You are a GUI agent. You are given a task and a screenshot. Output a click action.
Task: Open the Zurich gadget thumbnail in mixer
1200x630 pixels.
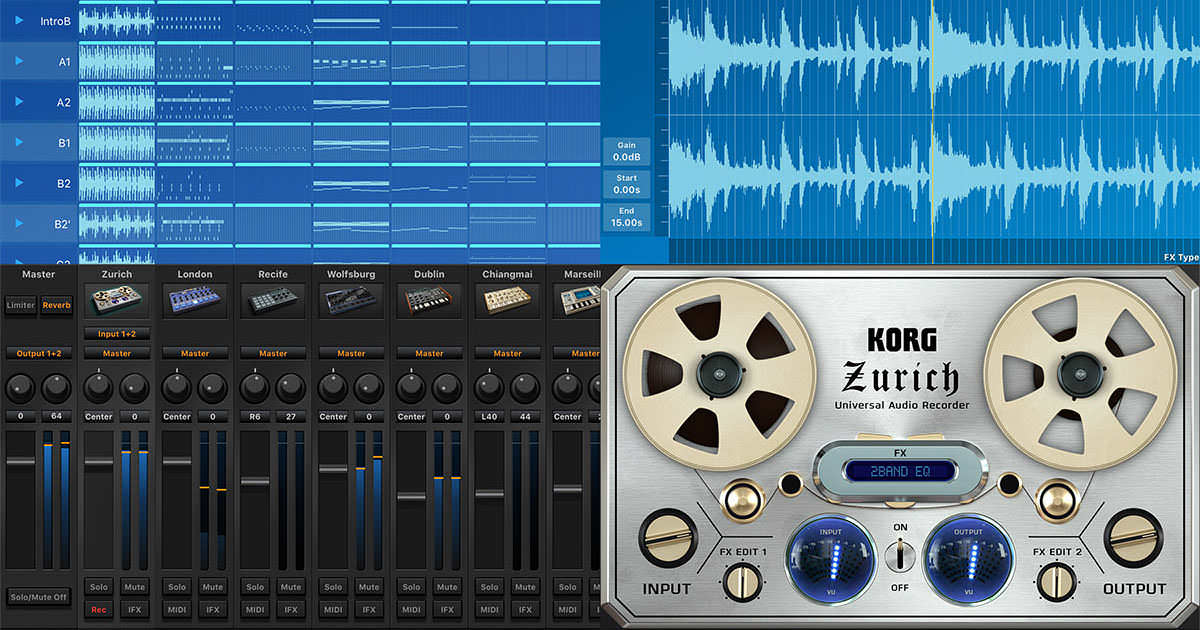[x=117, y=300]
